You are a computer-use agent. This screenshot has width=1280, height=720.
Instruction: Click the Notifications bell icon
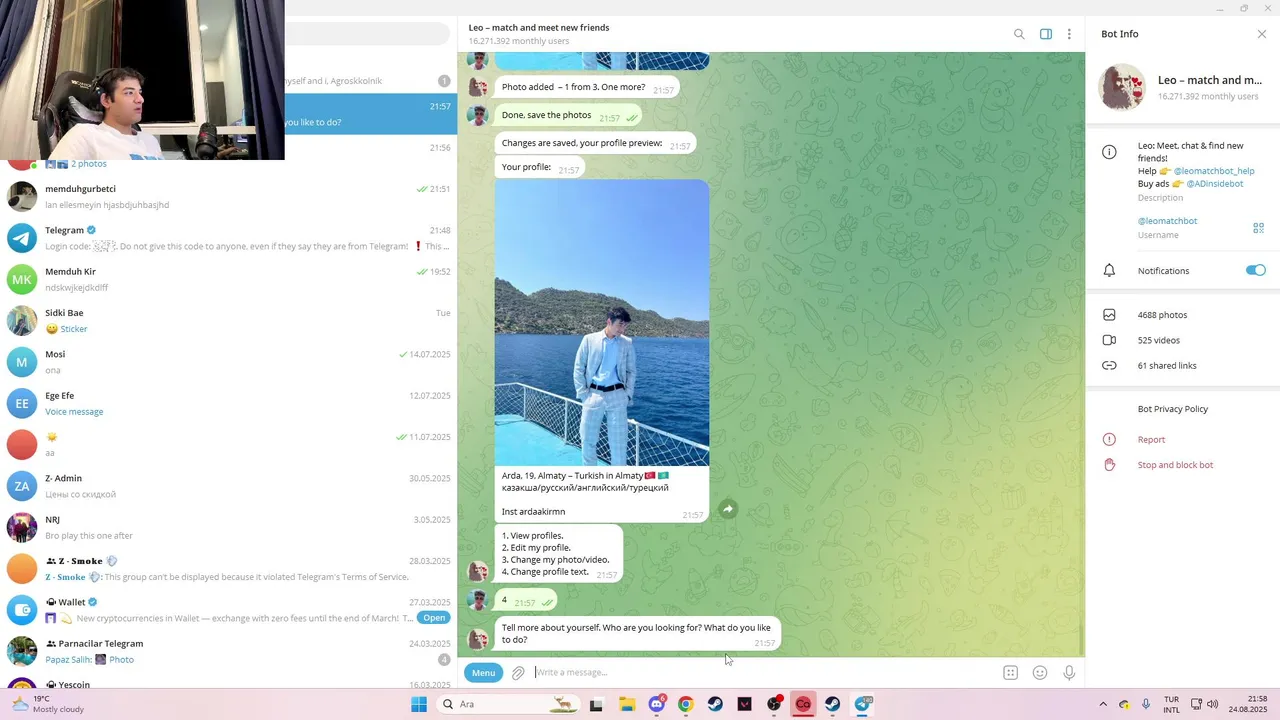pyautogui.click(x=1109, y=271)
